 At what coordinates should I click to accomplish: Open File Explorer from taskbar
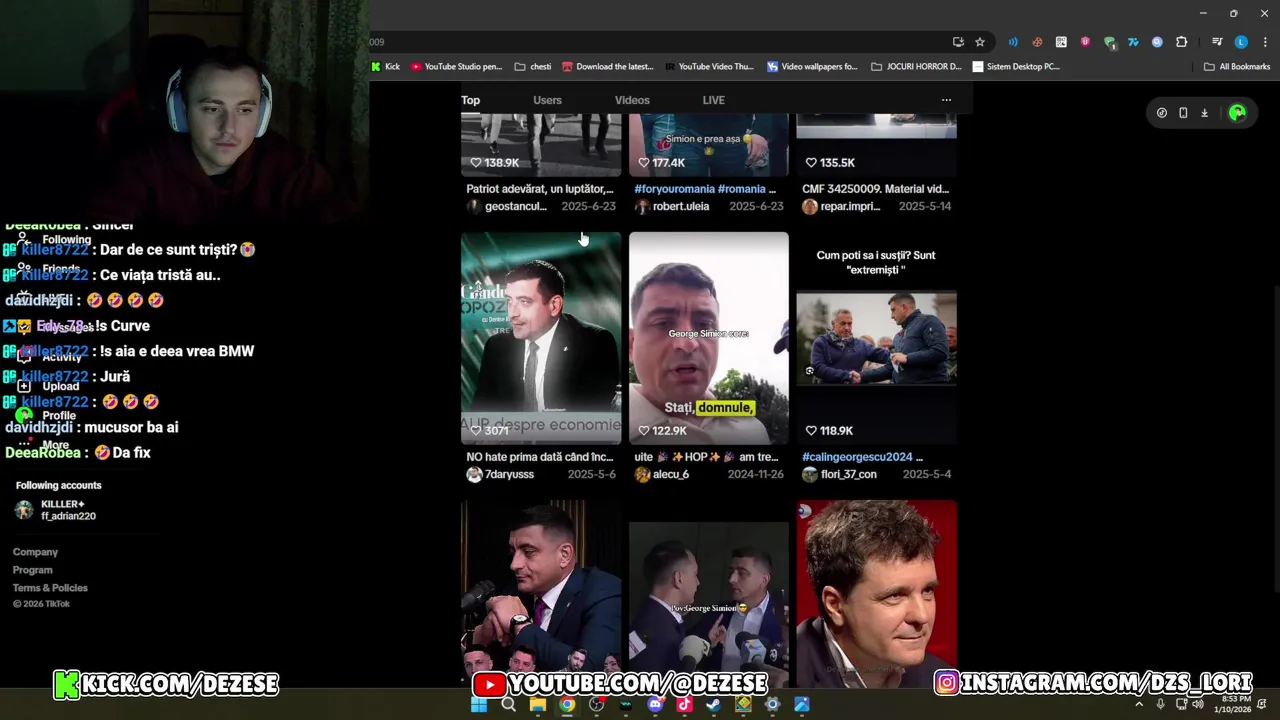coord(538,705)
